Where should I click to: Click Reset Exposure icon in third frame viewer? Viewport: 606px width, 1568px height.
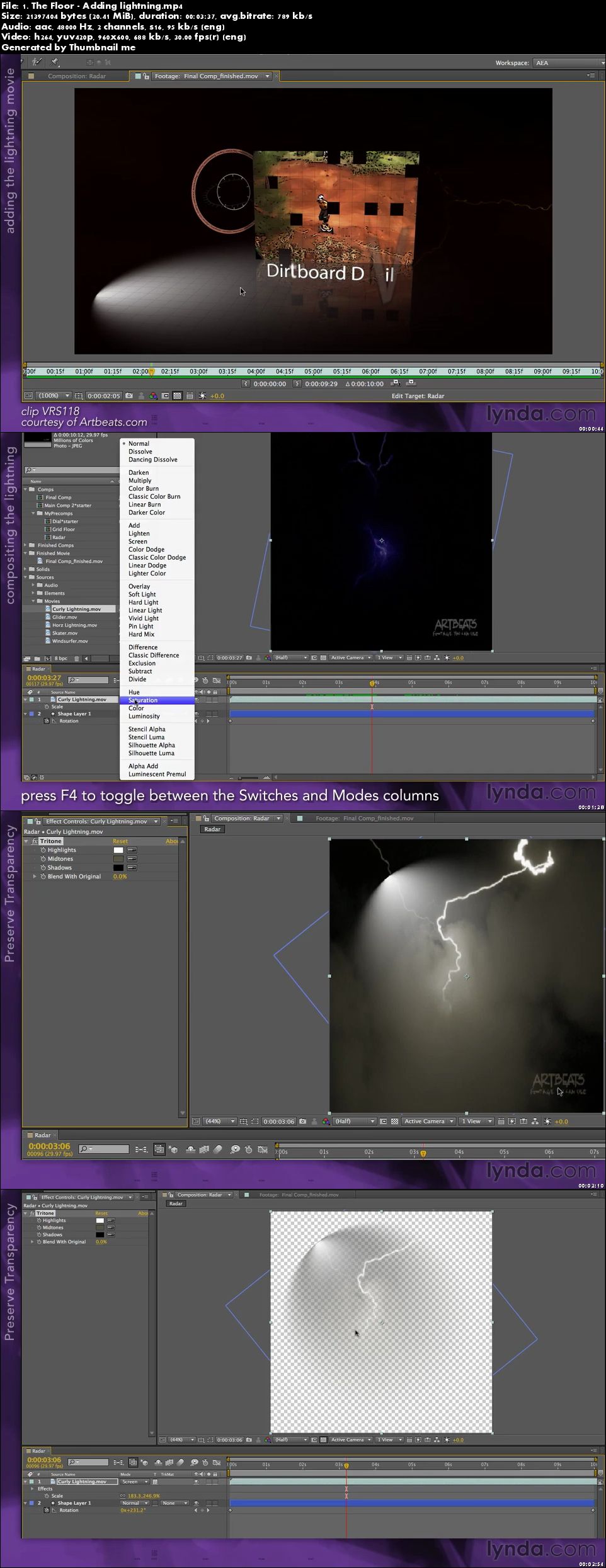point(547,1122)
